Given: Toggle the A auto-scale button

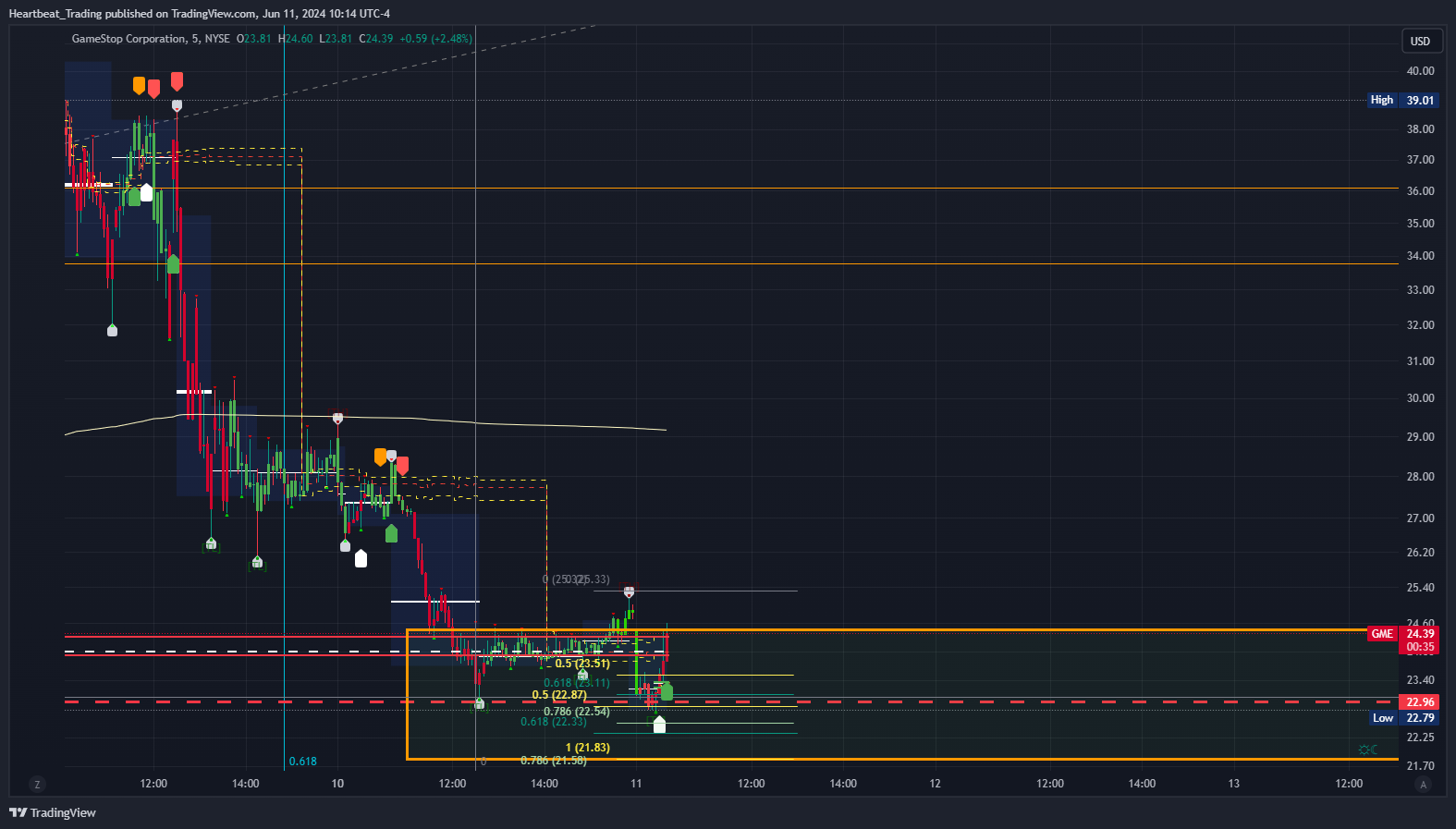Looking at the screenshot, I should coord(1423,785).
